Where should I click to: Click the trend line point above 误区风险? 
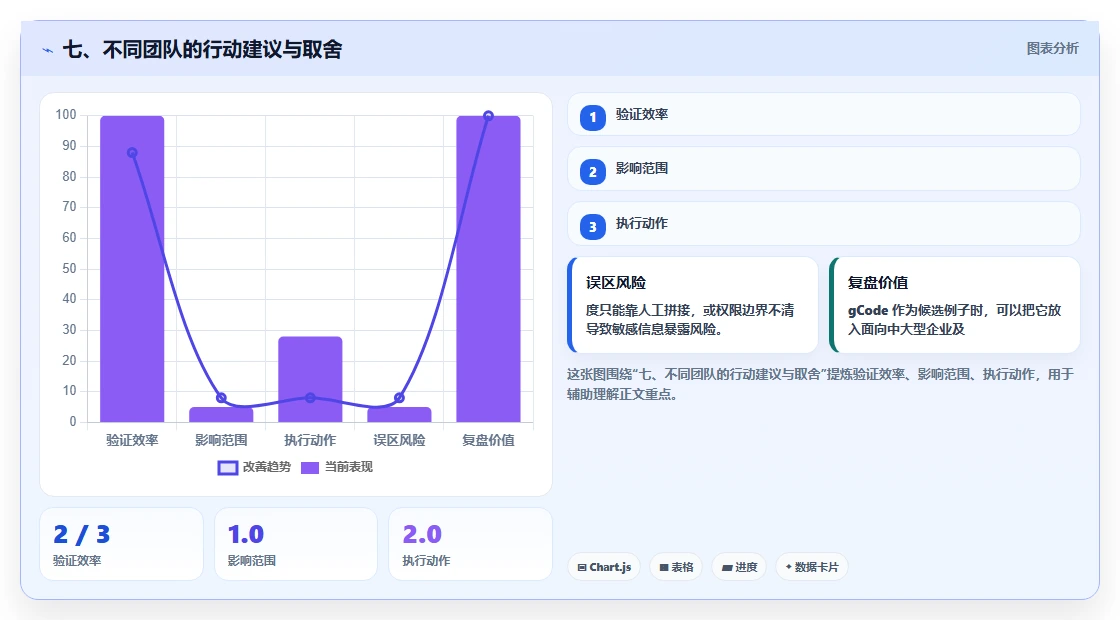pyautogui.click(x=399, y=398)
